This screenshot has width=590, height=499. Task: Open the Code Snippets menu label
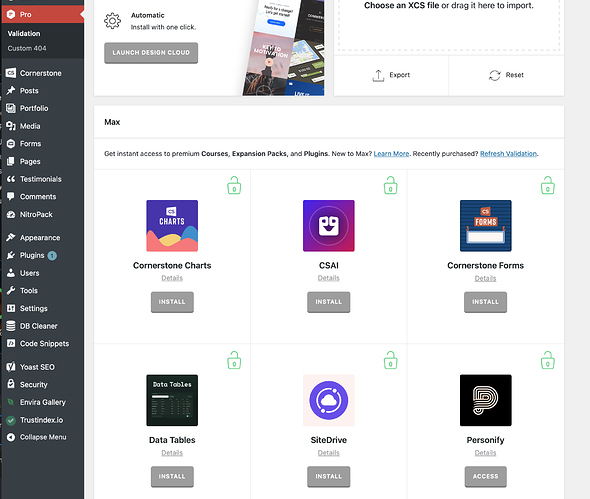pos(44,344)
